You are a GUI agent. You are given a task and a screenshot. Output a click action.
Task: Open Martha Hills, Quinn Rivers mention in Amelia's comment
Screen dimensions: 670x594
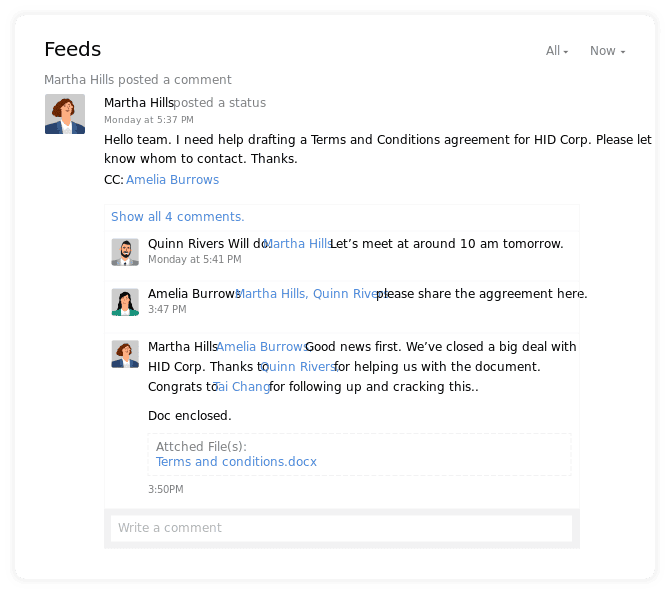click(312, 294)
